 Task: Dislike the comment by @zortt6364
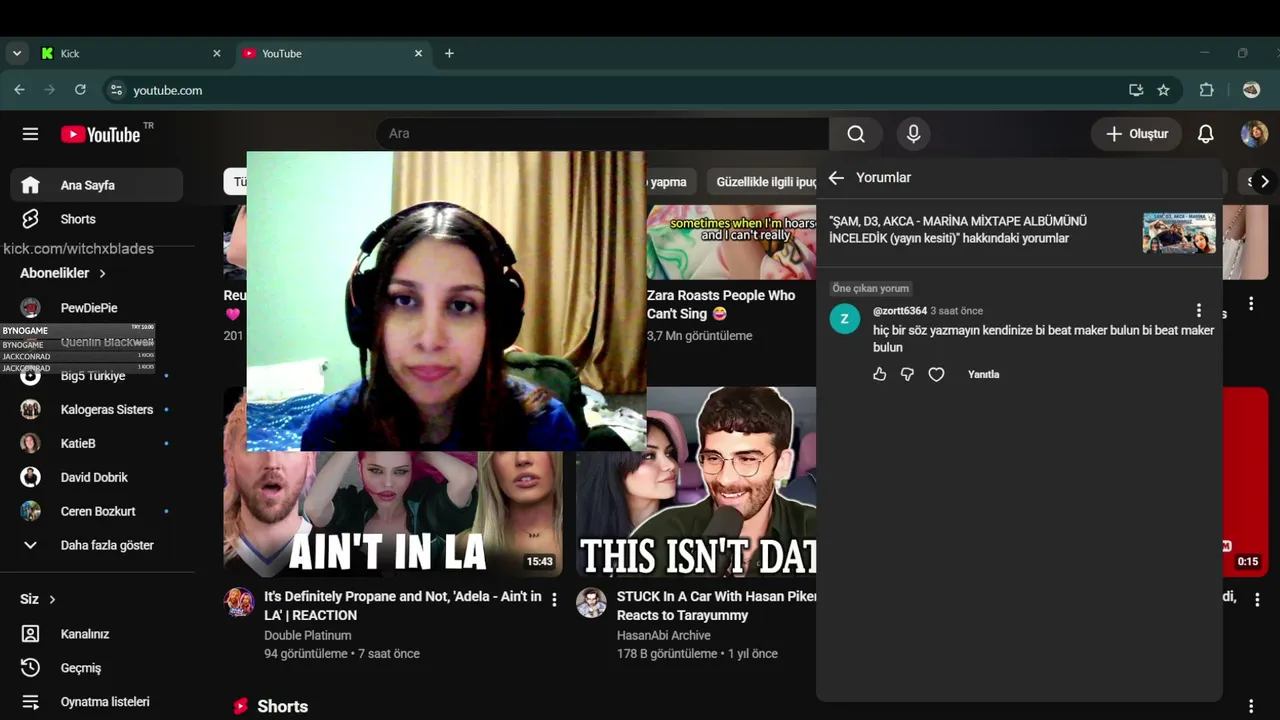[908, 374]
